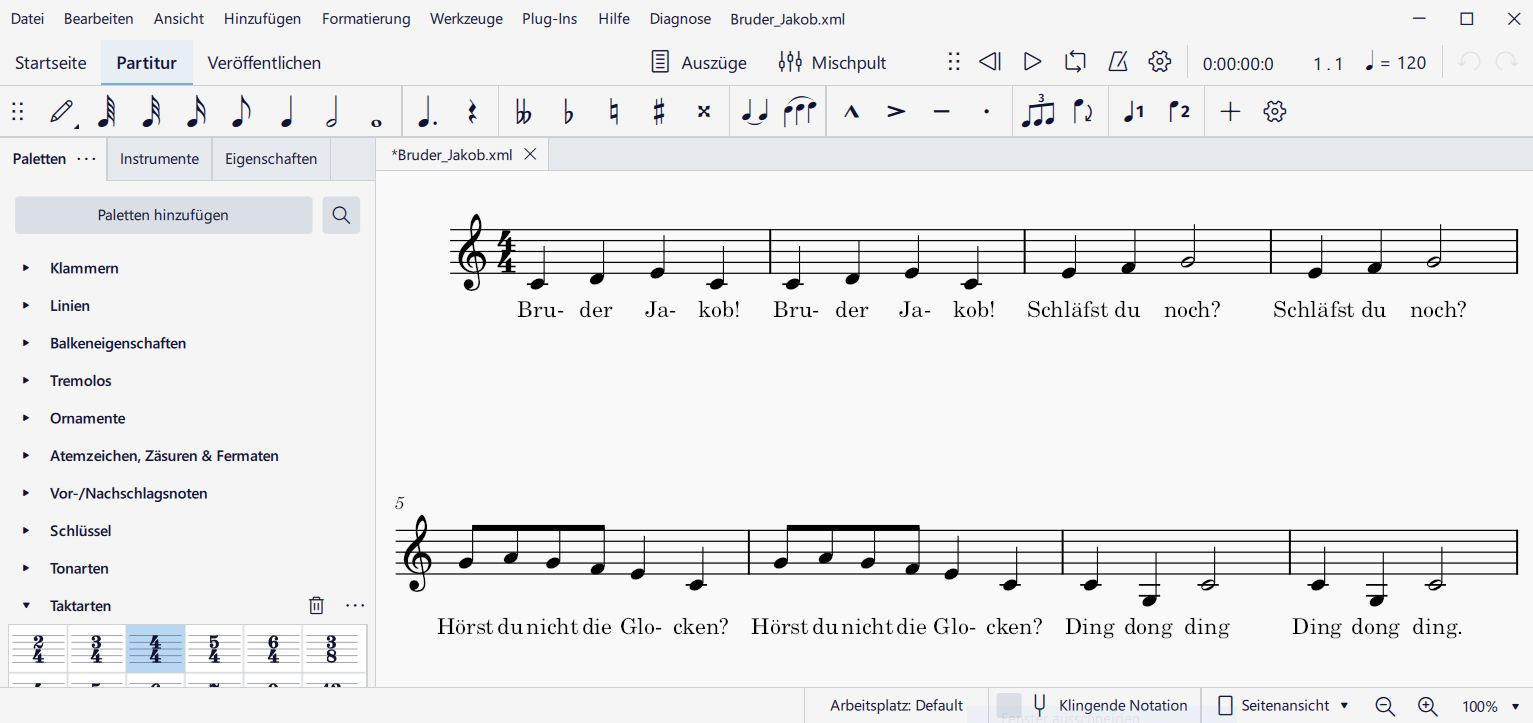Select the 3/4 time signature

tap(96, 649)
